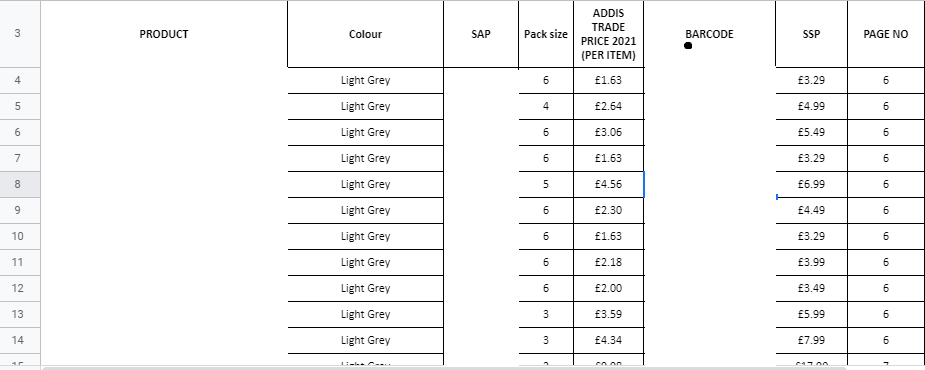Click the Light Grey cell in row 10
The image size is (925, 370).
pos(365,236)
